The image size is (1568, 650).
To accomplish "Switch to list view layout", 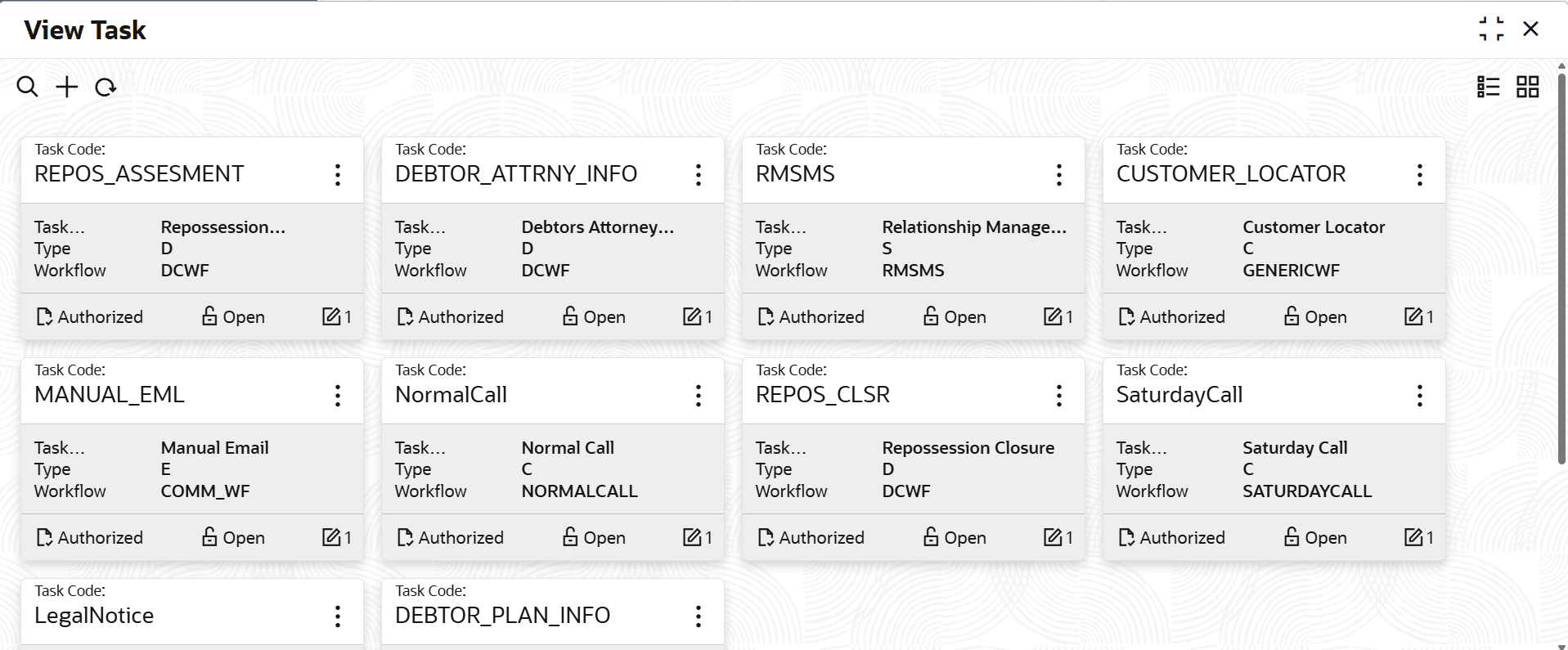I will pos(1489,87).
